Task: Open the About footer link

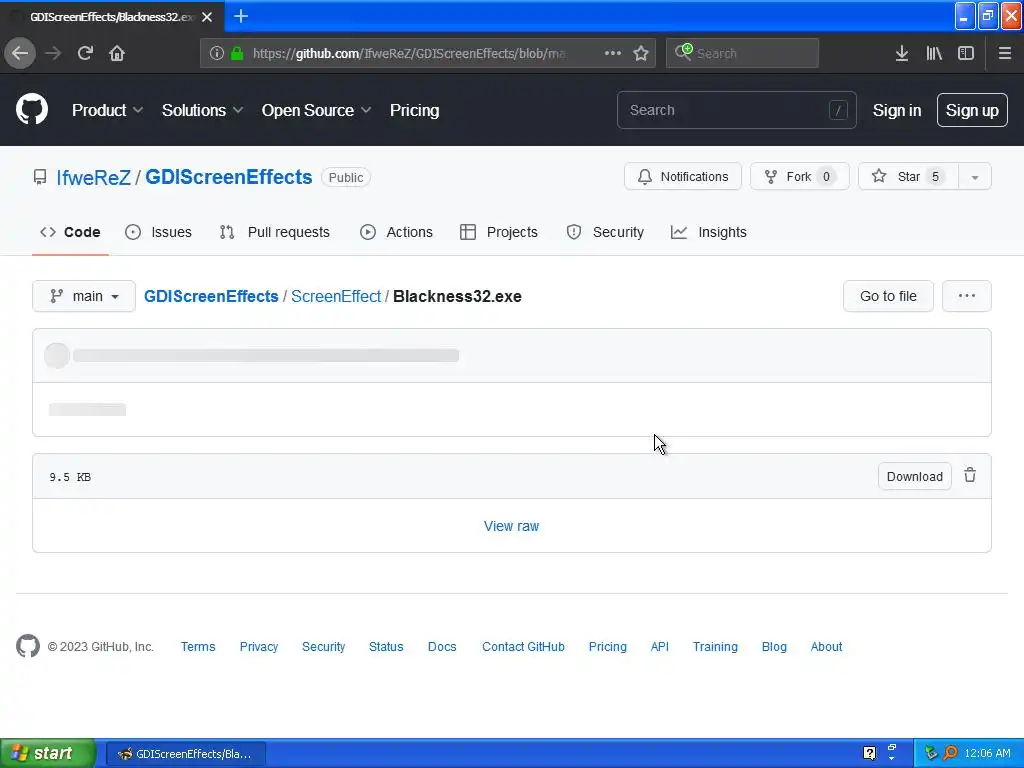Action: [x=826, y=647]
